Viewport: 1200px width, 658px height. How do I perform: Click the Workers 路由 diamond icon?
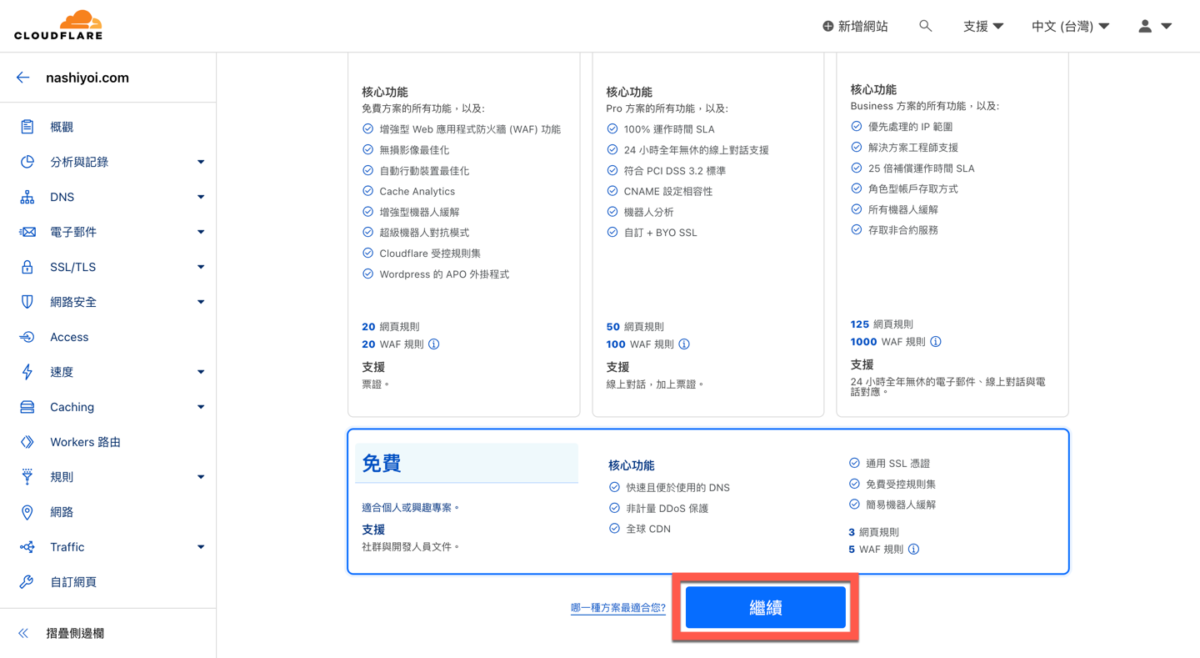click(28, 442)
